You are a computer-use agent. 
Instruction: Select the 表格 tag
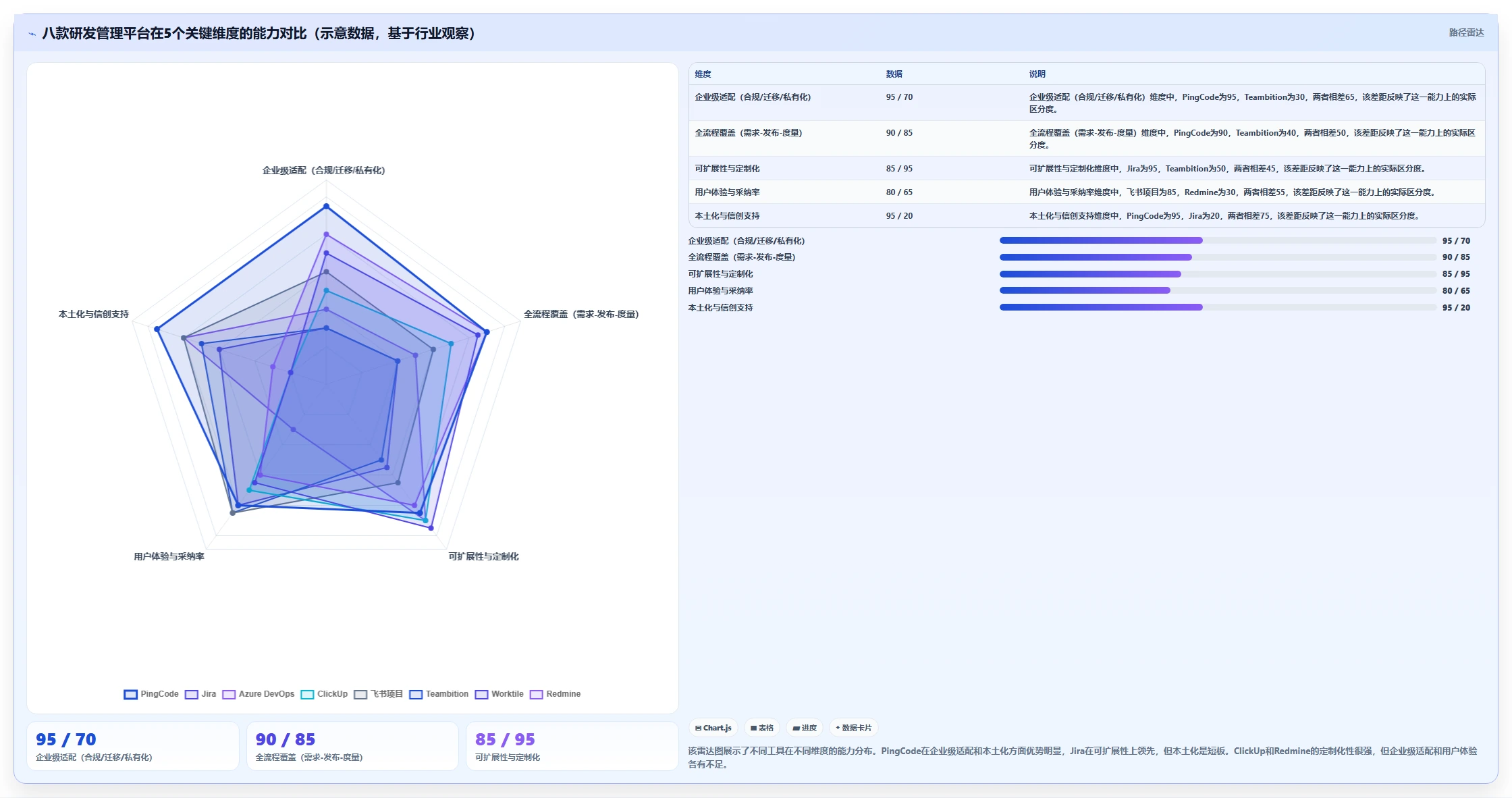coord(762,728)
